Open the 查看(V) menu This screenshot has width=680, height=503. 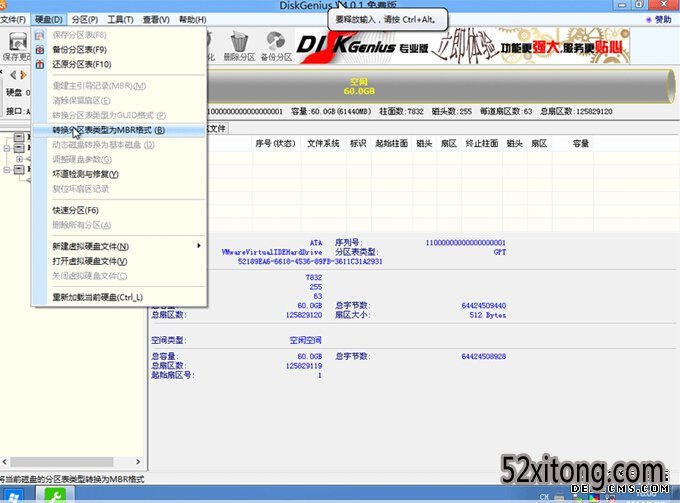[x=156, y=20]
